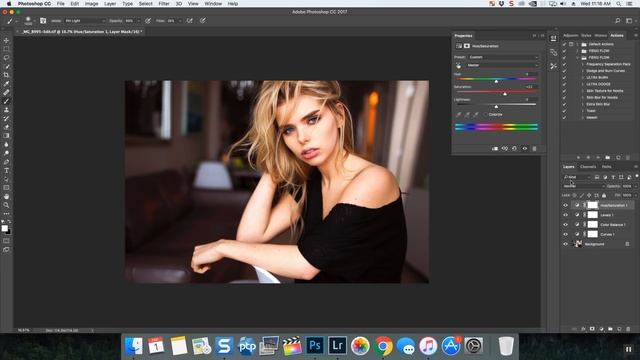The image size is (640, 360).
Task: Open the File menu
Action: click(x=60, y=4)
